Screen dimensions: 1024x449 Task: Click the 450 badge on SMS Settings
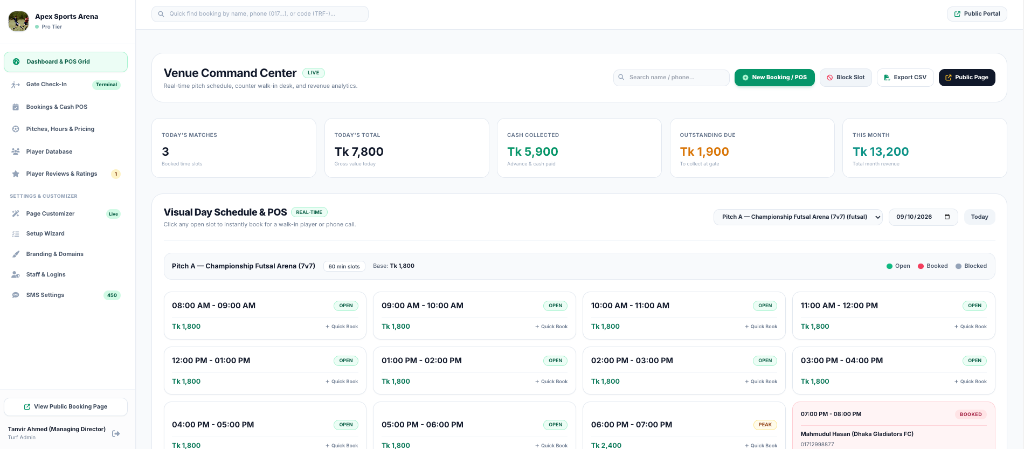pos(112,295)
